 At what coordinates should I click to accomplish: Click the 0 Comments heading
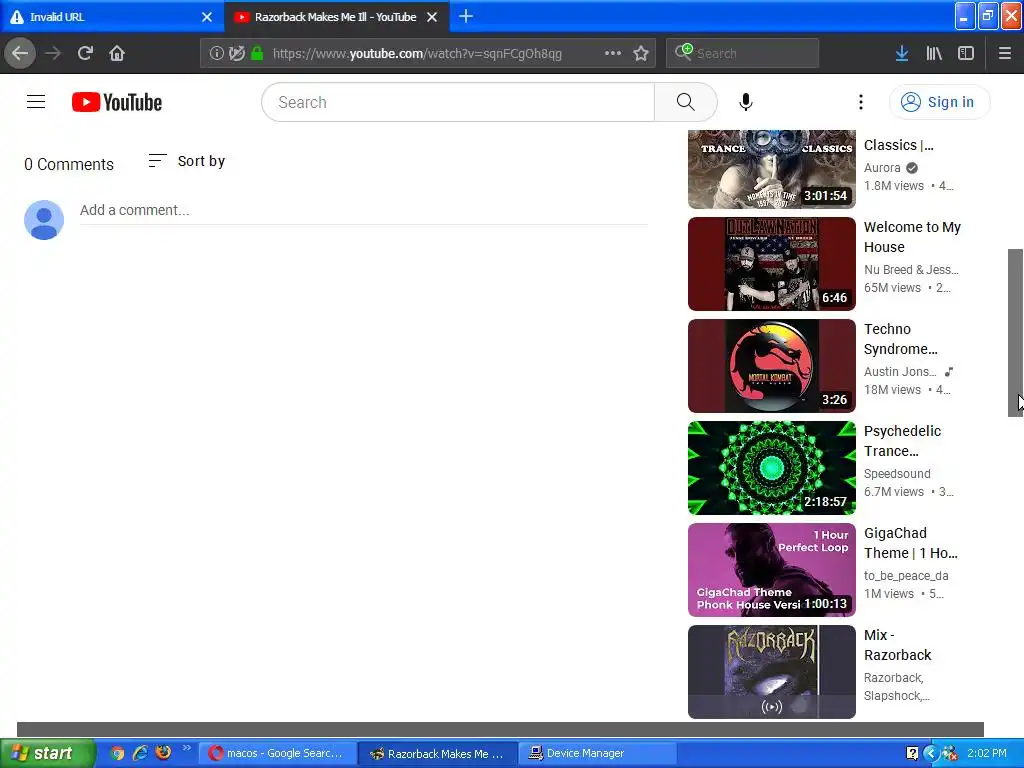click(x=69, y=164)
